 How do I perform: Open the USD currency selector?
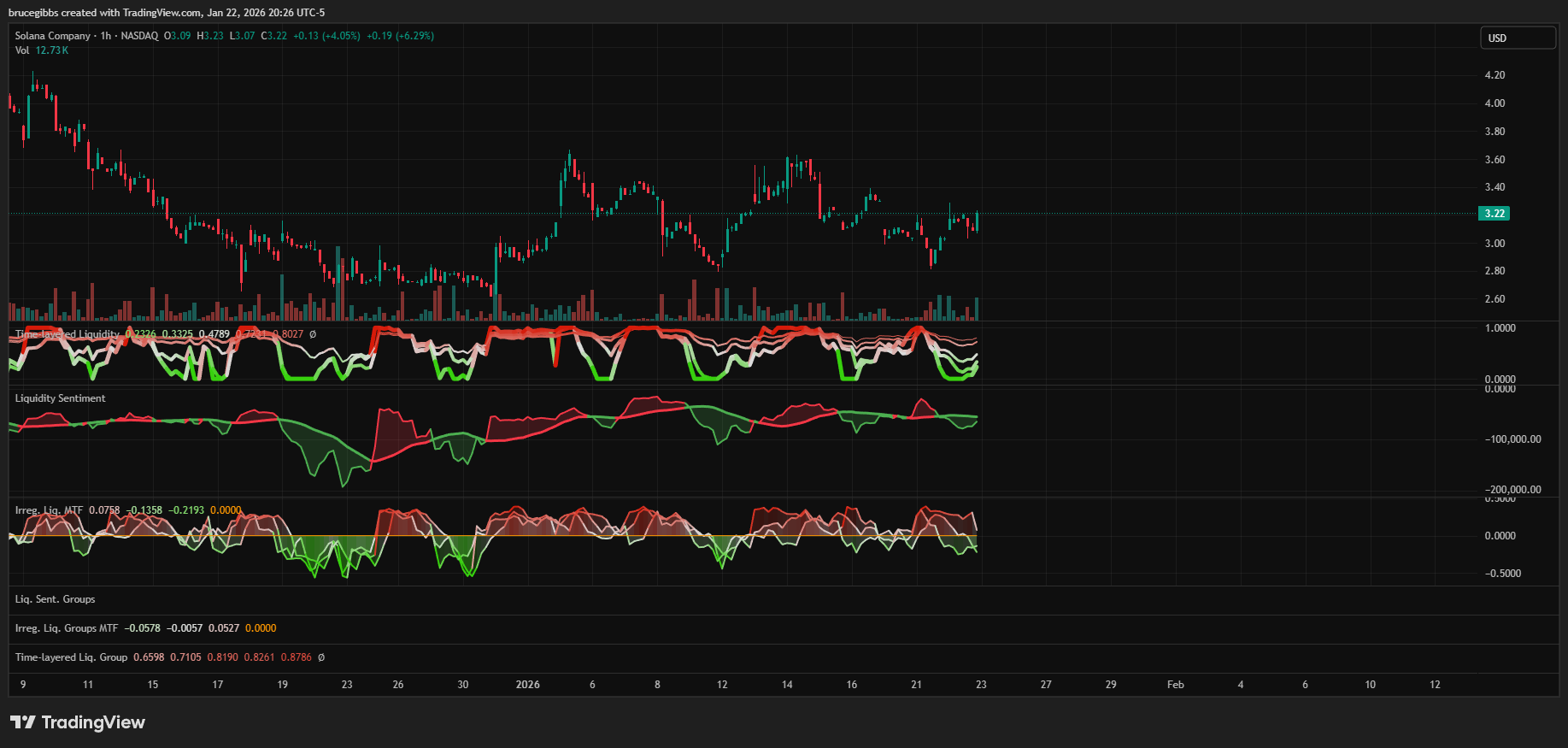point(1518,38)
